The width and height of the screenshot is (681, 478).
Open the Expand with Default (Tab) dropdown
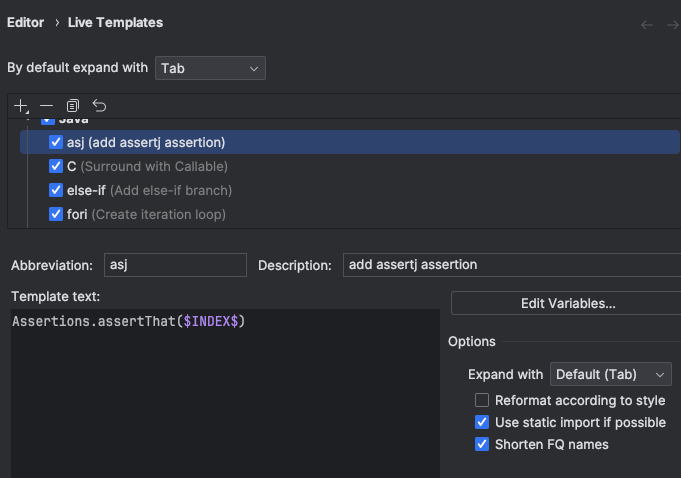611,374
